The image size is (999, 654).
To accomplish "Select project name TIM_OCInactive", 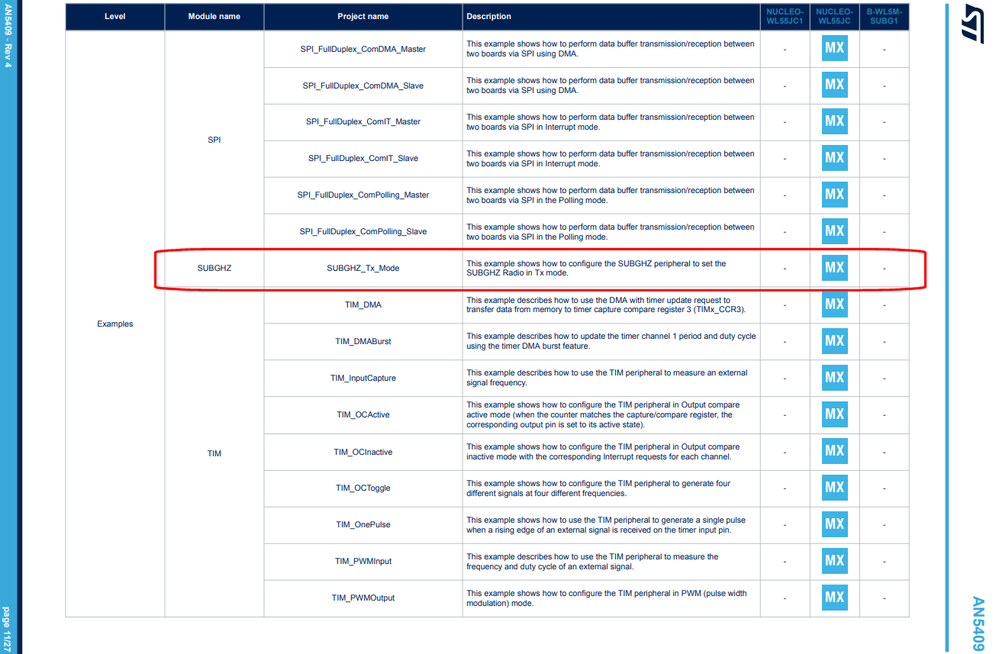I will click(363, 452).
